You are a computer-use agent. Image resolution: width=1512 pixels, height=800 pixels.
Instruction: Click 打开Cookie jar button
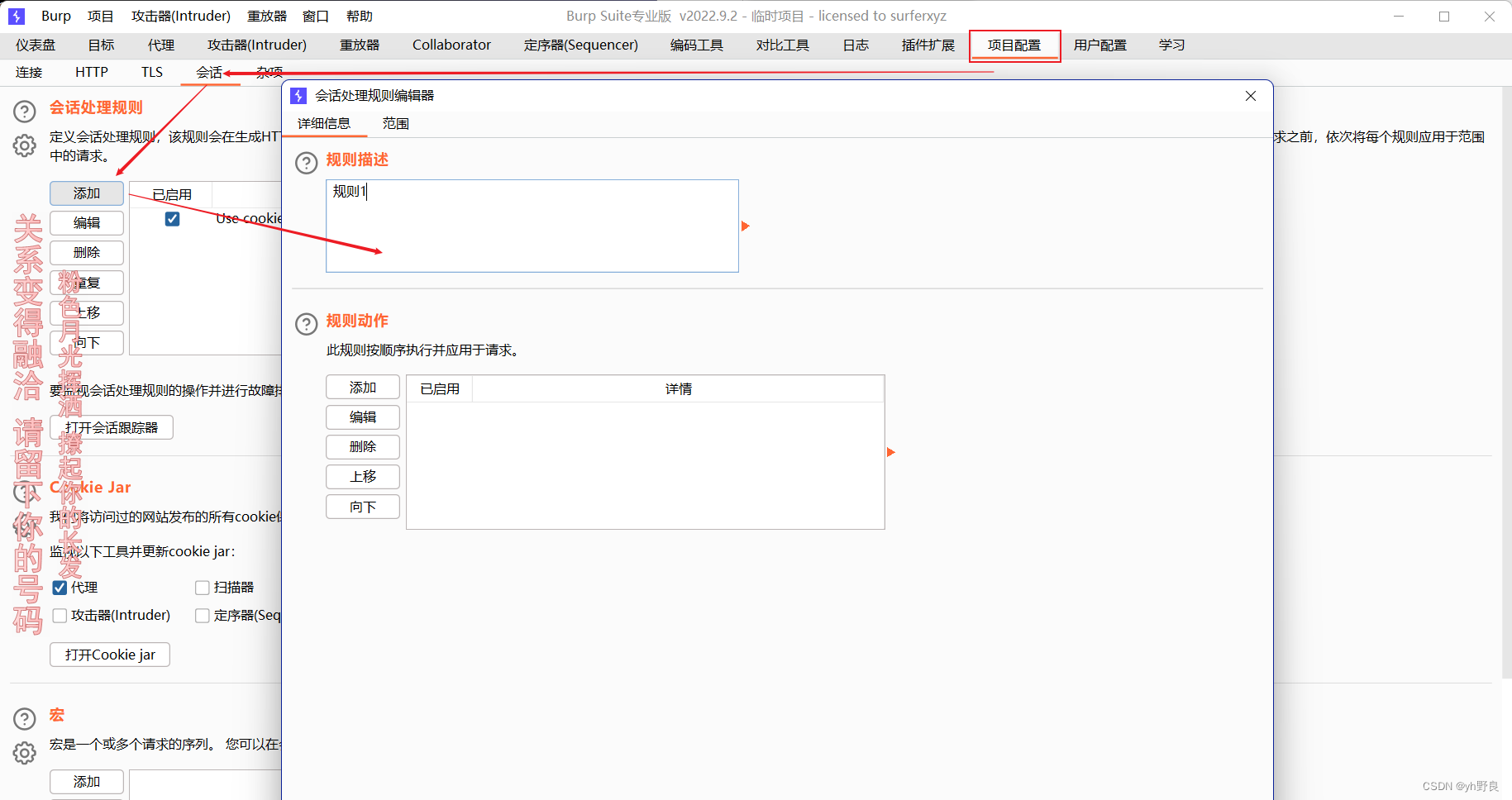(x=110, y=655)
